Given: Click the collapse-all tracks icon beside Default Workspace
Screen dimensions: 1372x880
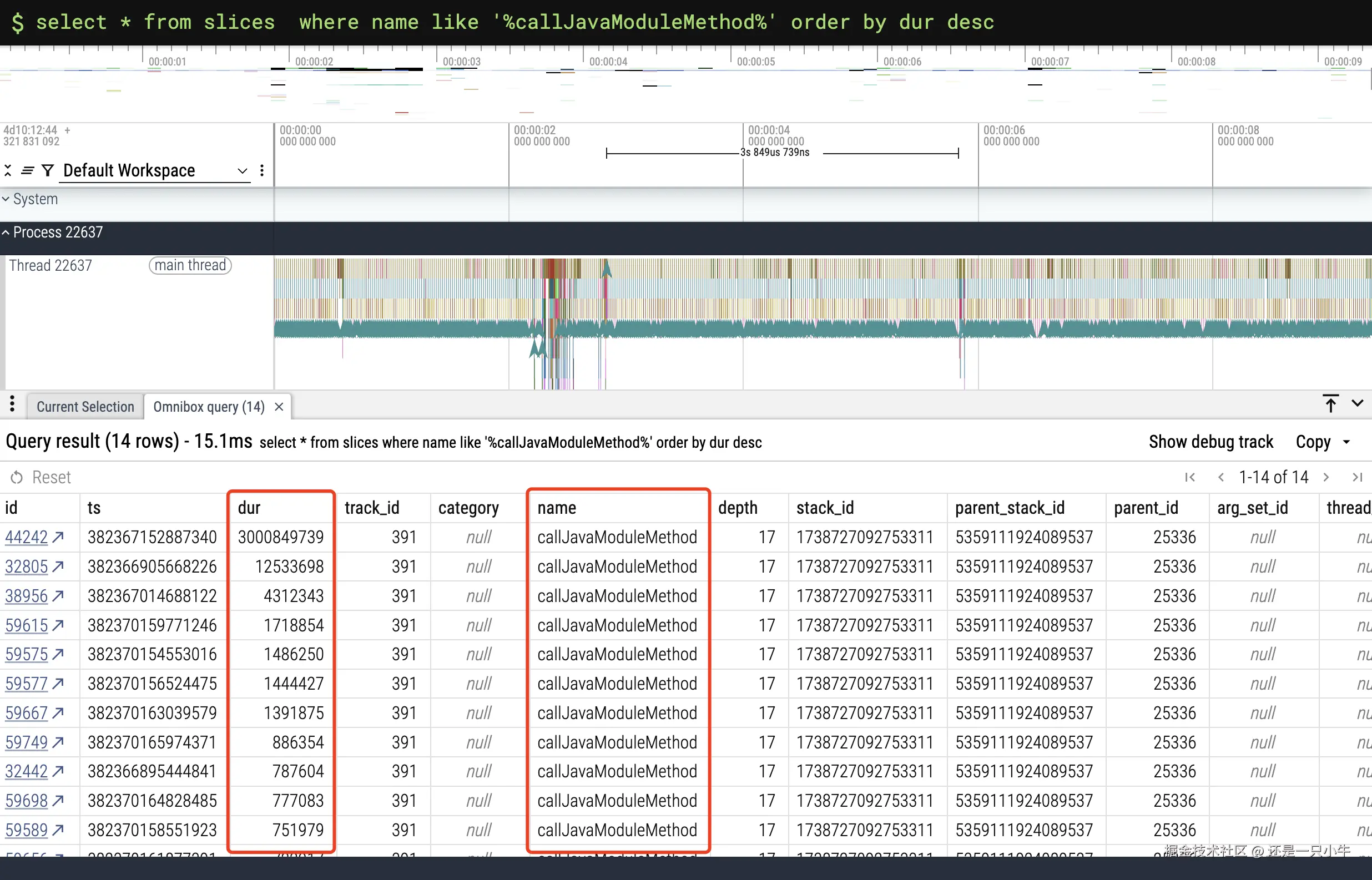Looking at the screenshot, I should (8, 170).
